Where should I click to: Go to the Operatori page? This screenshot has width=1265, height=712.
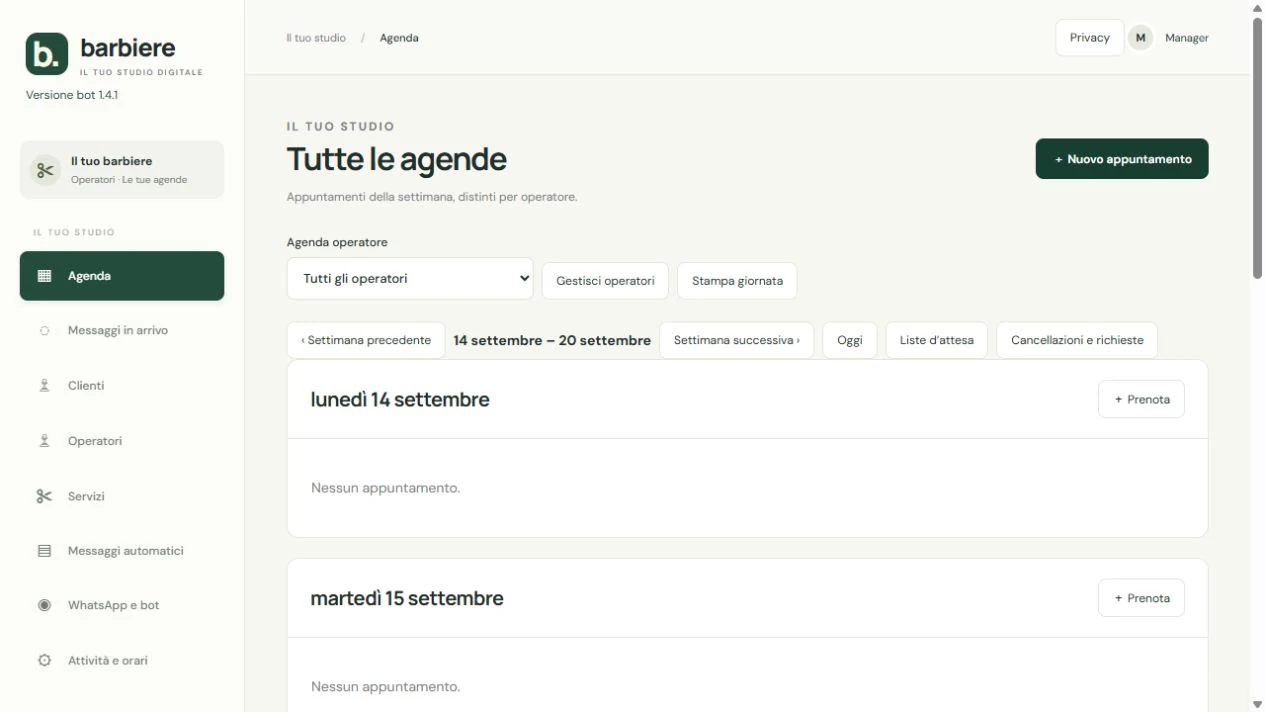coord(122,441)
